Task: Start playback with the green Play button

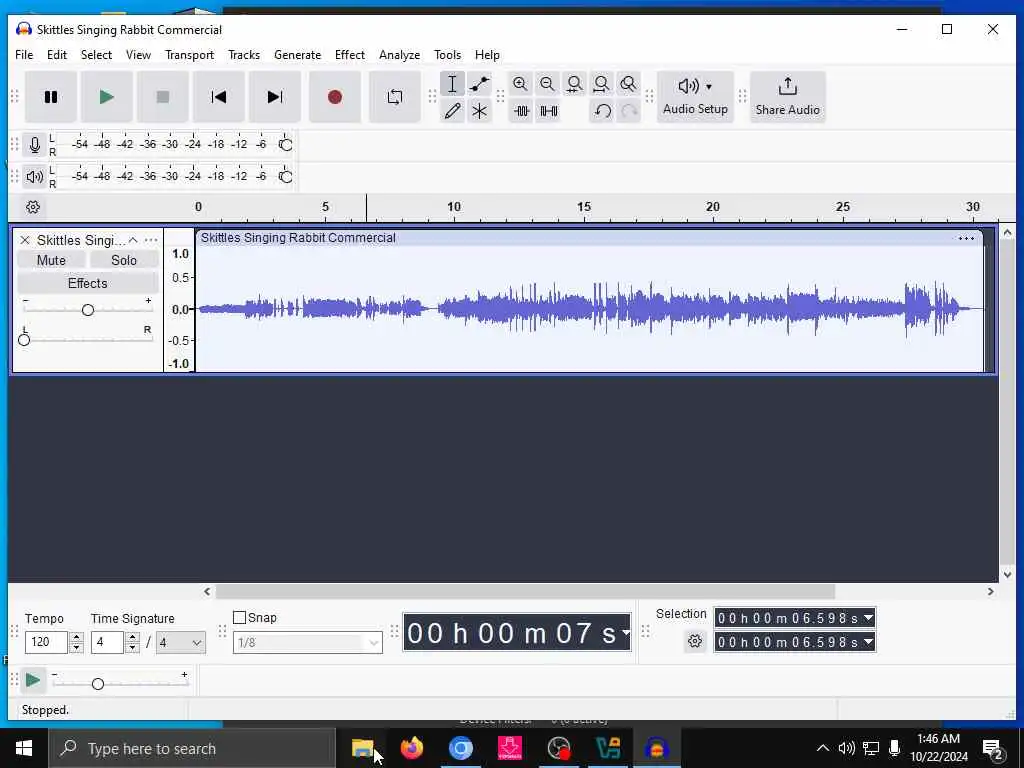Action: 106,97
